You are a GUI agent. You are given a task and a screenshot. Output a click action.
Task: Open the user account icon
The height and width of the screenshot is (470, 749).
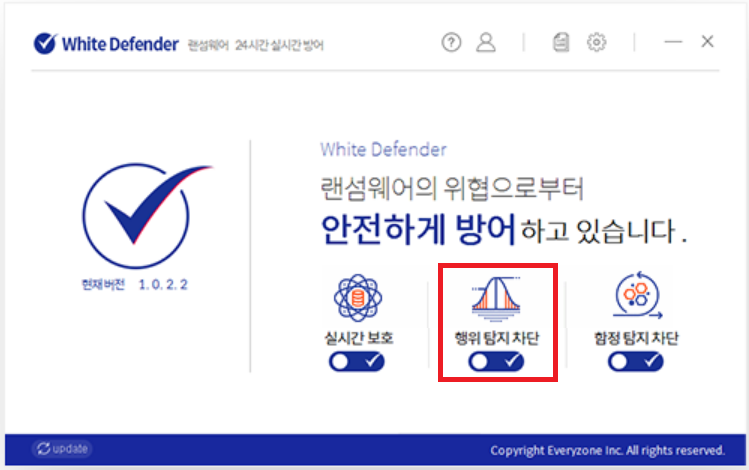click(486, 43)
